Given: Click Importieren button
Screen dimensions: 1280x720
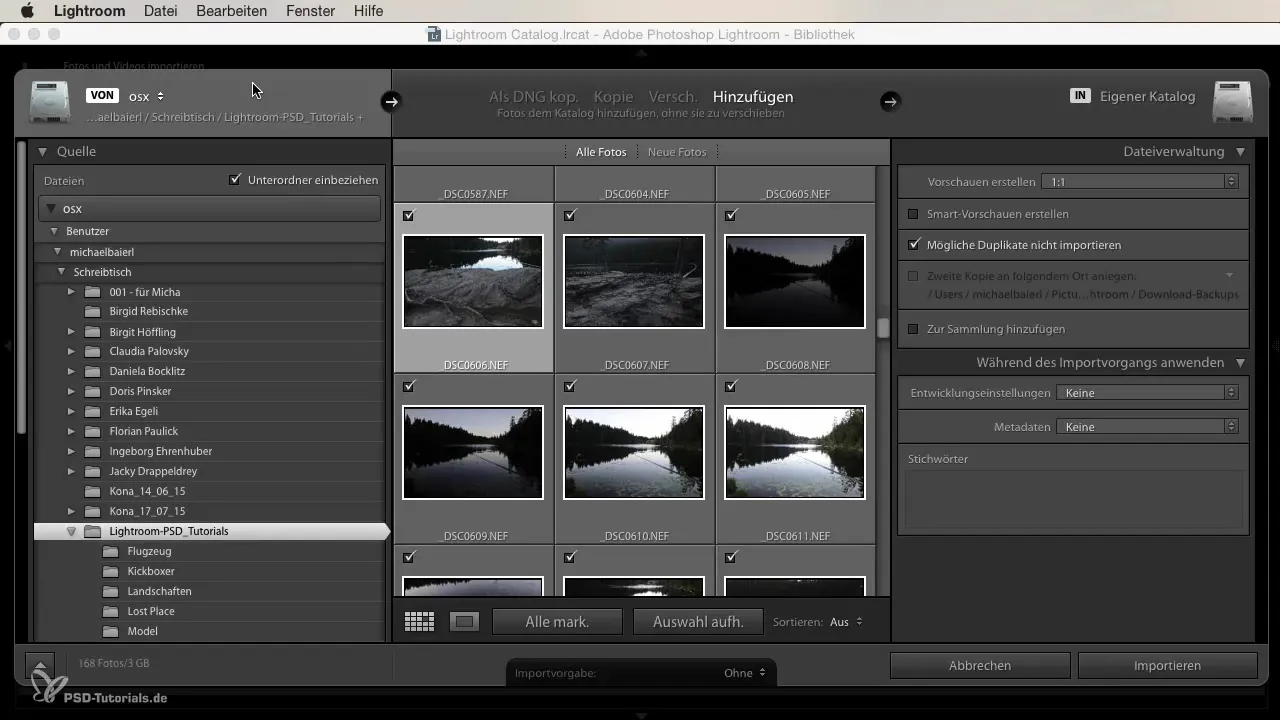Looking at the screenshot, I should tap(1168, 665).
